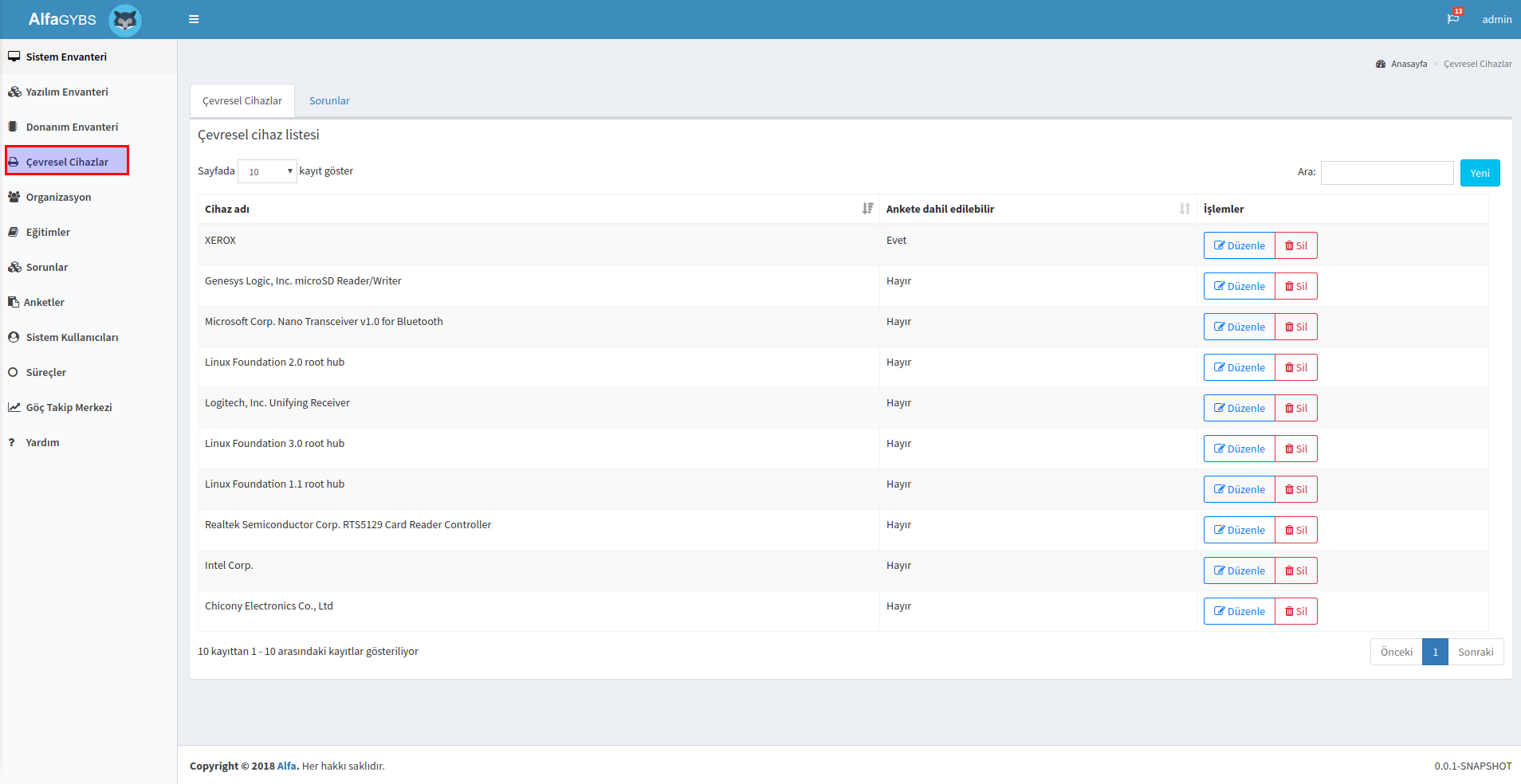
Task: Open the notifications flag icon
Action: (x=1453, y=18)
